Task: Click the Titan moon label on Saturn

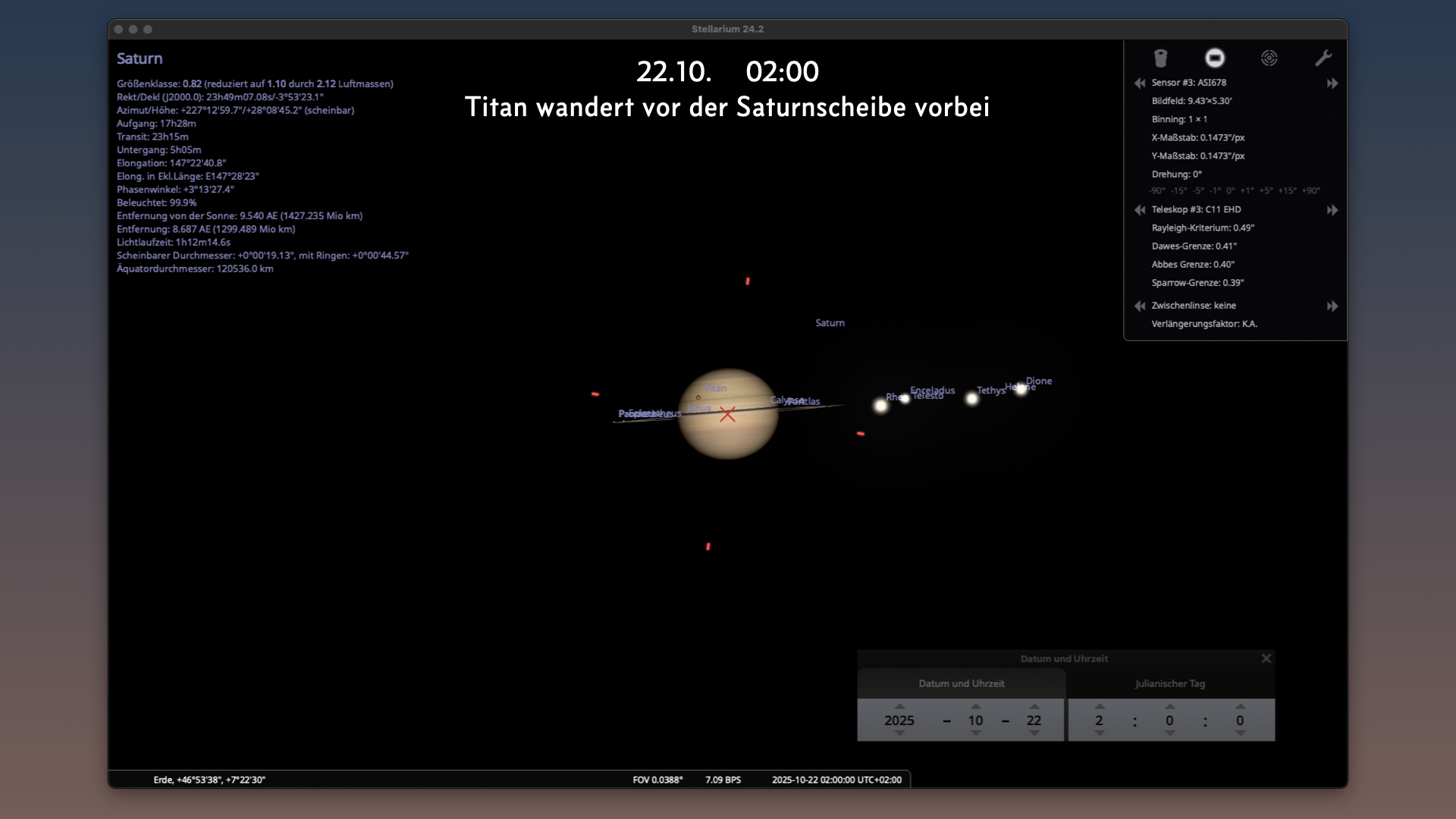Action: 717,388
